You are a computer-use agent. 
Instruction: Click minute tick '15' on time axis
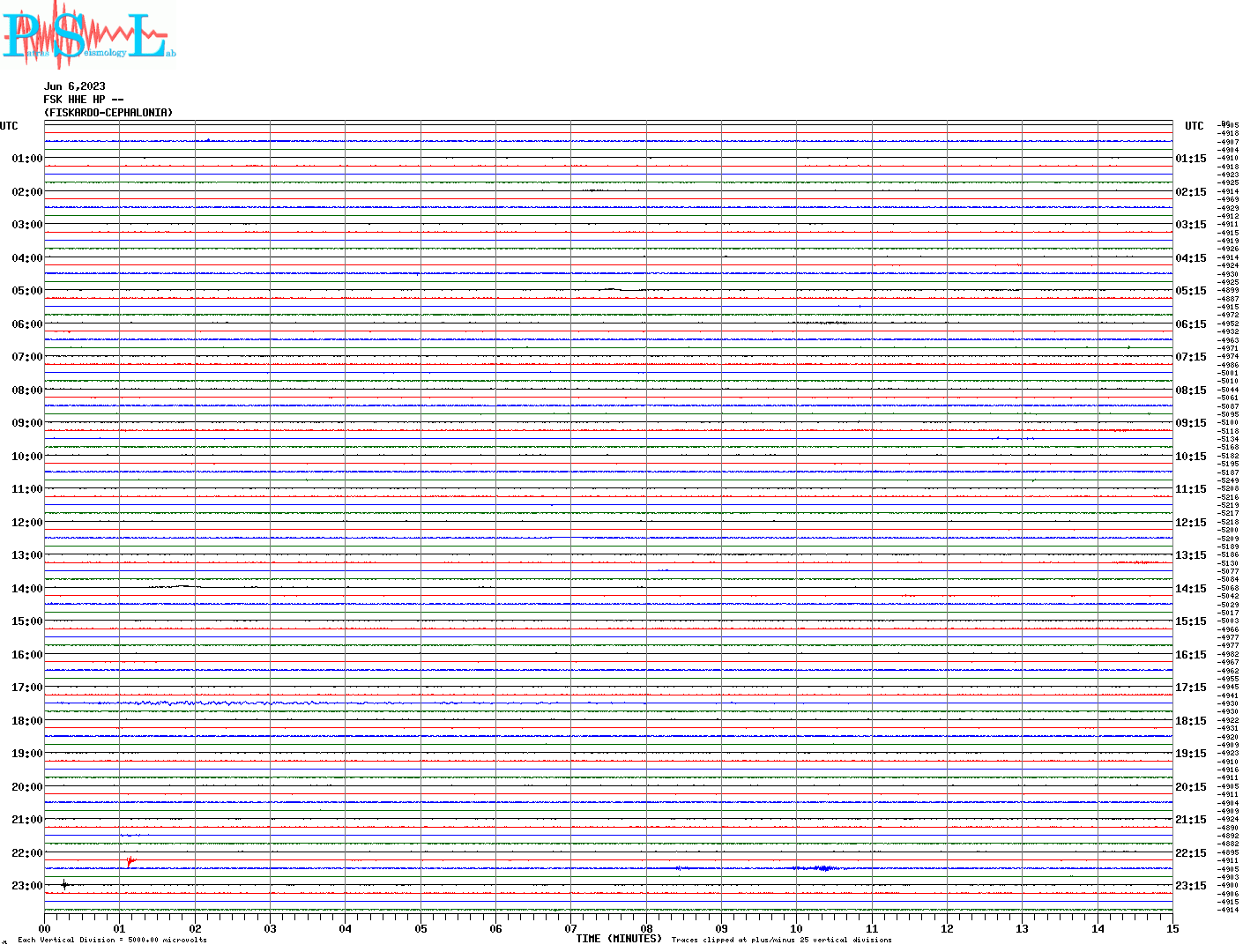point(1172,928)
